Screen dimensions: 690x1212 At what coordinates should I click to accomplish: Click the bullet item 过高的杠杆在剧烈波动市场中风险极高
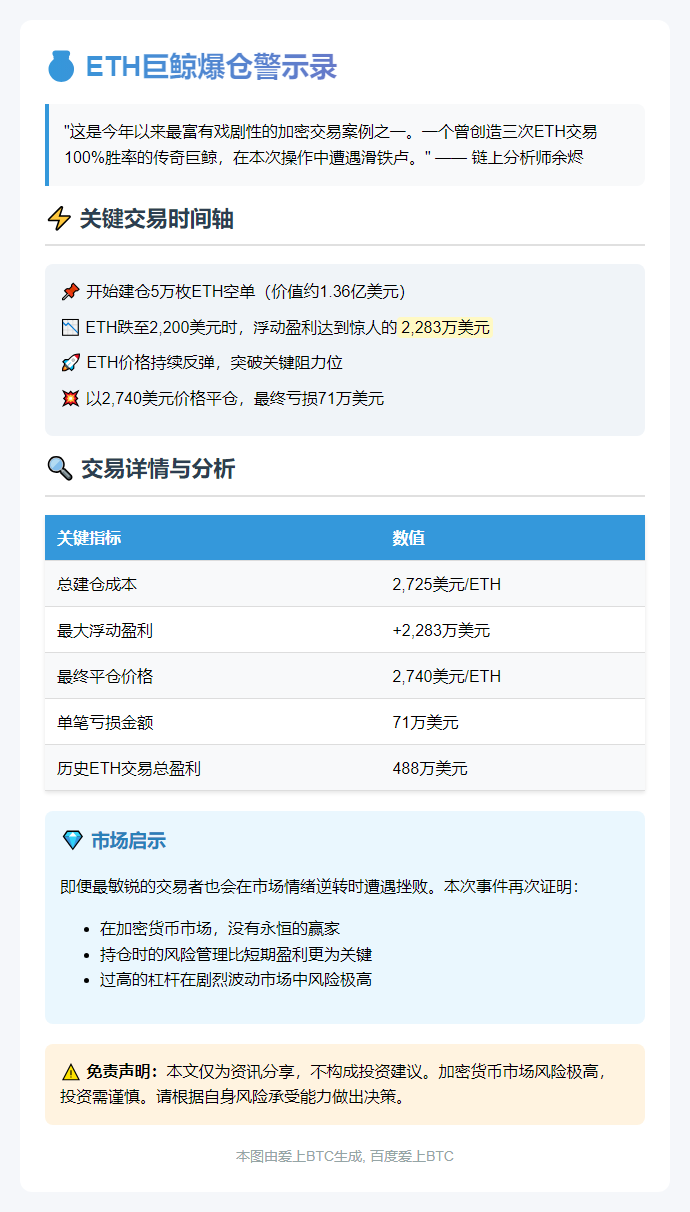click(x=236, y=979)
